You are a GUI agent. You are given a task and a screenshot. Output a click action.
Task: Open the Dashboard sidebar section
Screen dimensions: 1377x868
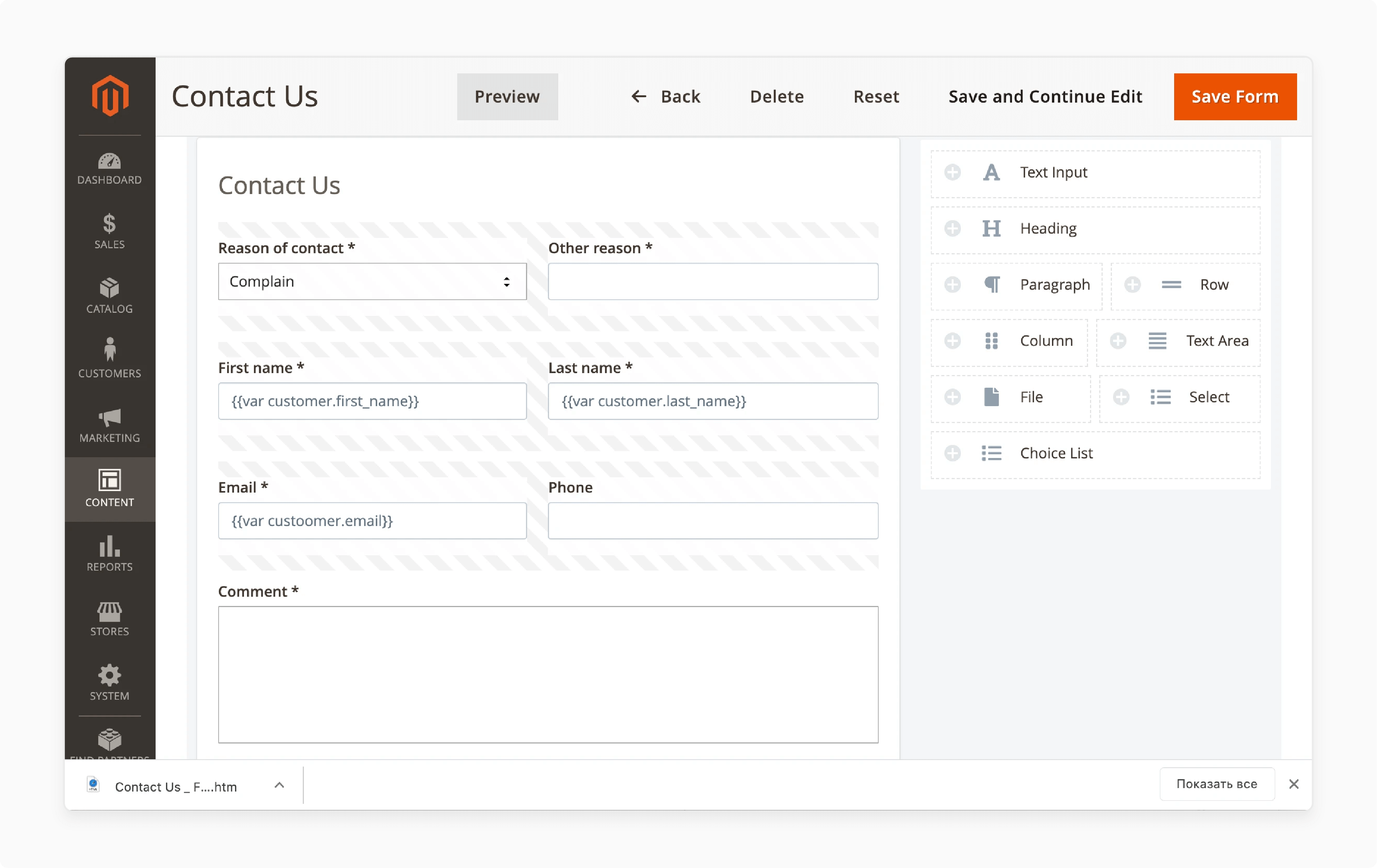[109, 169]
